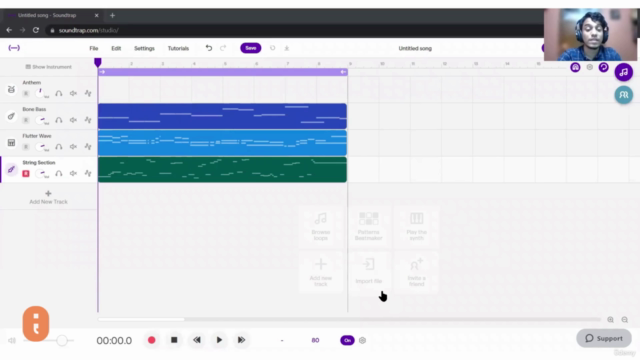Open Play the synth tile
The image size is (640, 360).
coord(416,226)
